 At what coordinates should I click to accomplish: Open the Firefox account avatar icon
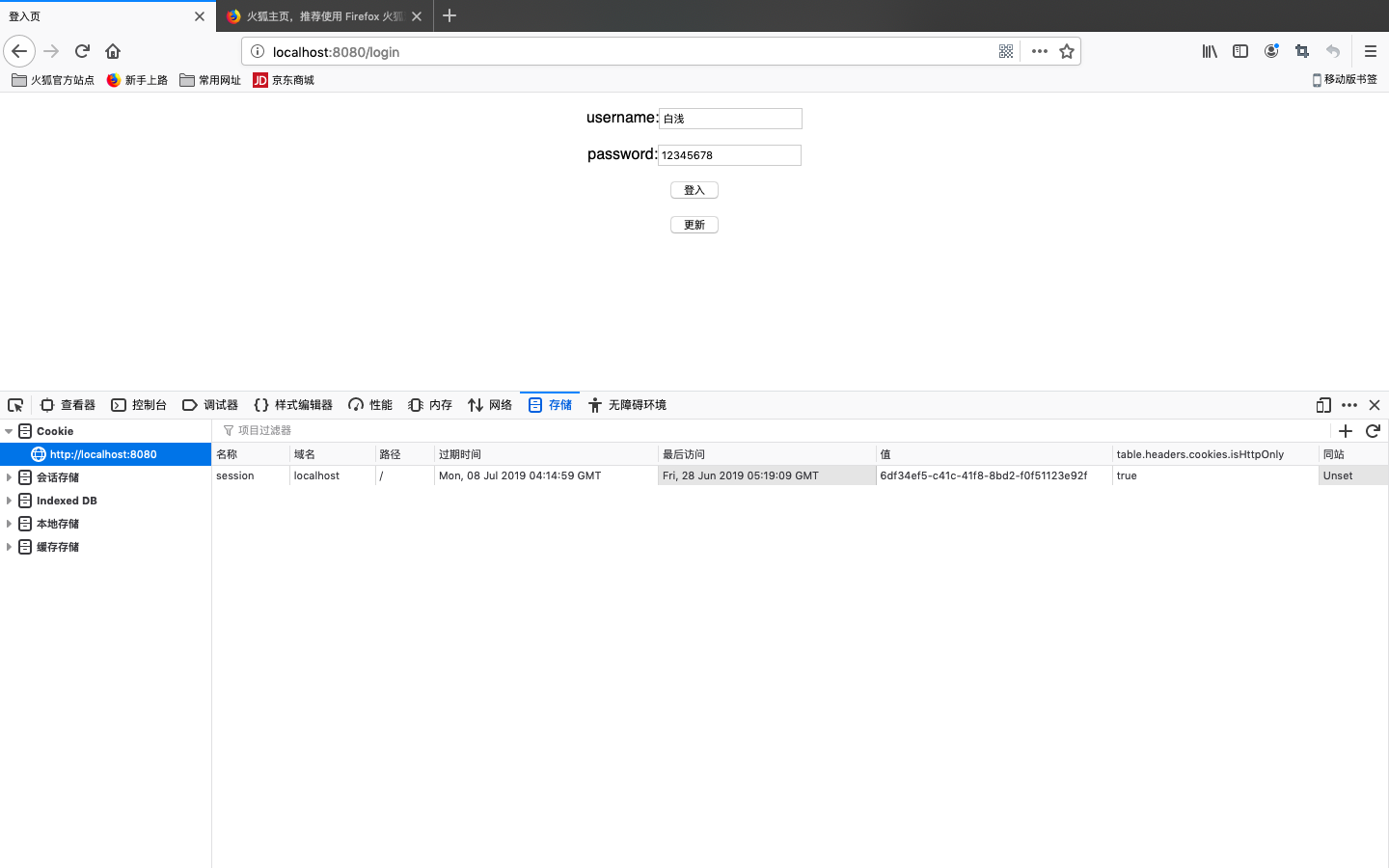pos(1271,51)
